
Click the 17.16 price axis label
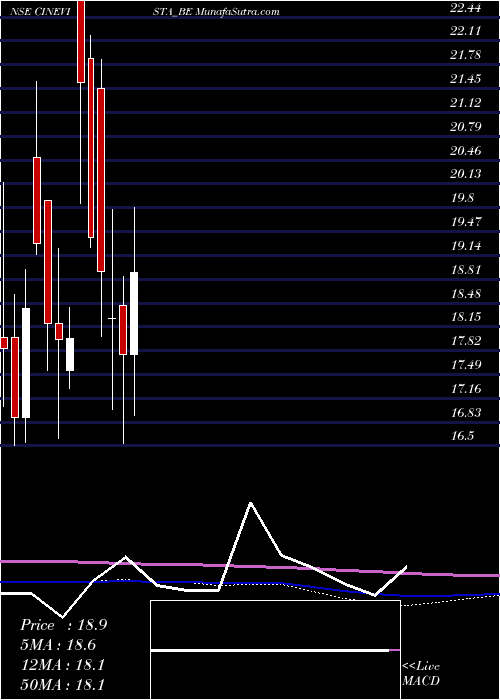pos(466,389)
